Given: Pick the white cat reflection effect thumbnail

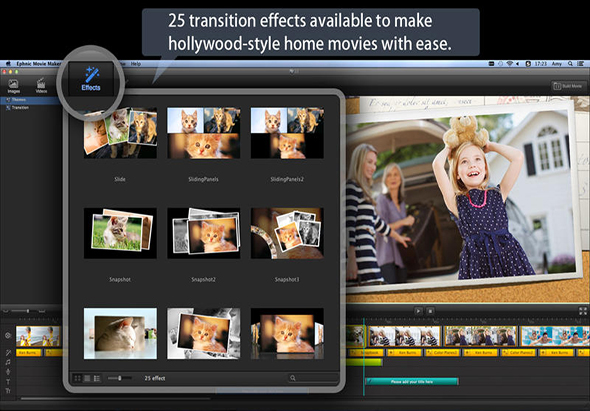Looking at the screenshot, I should tap(120, 333).
